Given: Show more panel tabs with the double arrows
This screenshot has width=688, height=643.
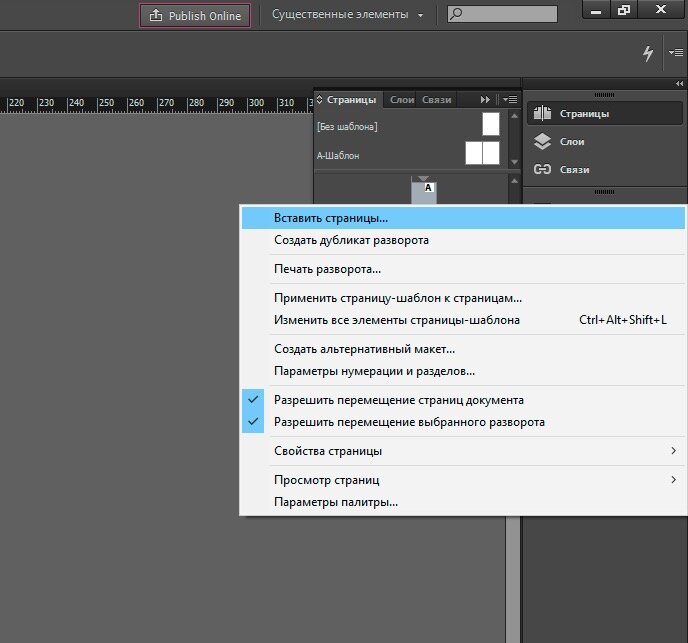Looking at the screenshot, I should [x=485, y=100].
